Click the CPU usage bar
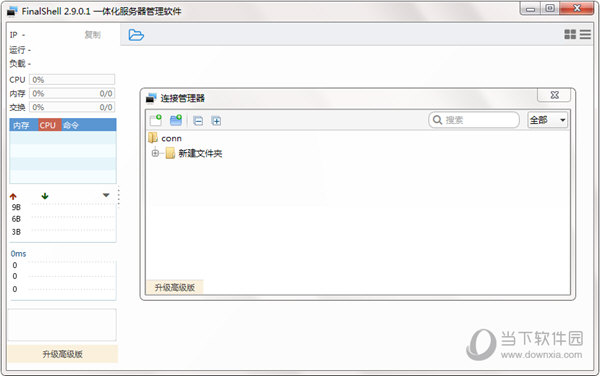This screenshot has width=600, height=376. [72, 80]
